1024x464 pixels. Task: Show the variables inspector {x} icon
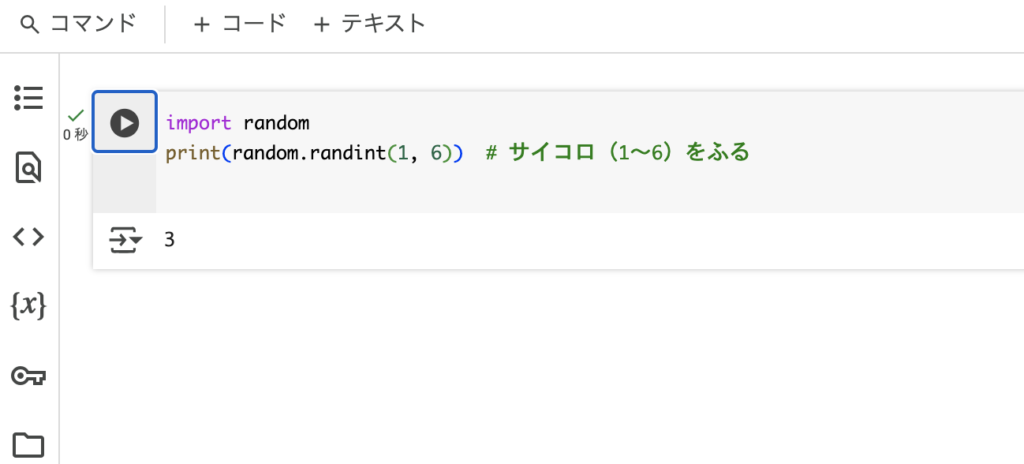coord(29,306)
